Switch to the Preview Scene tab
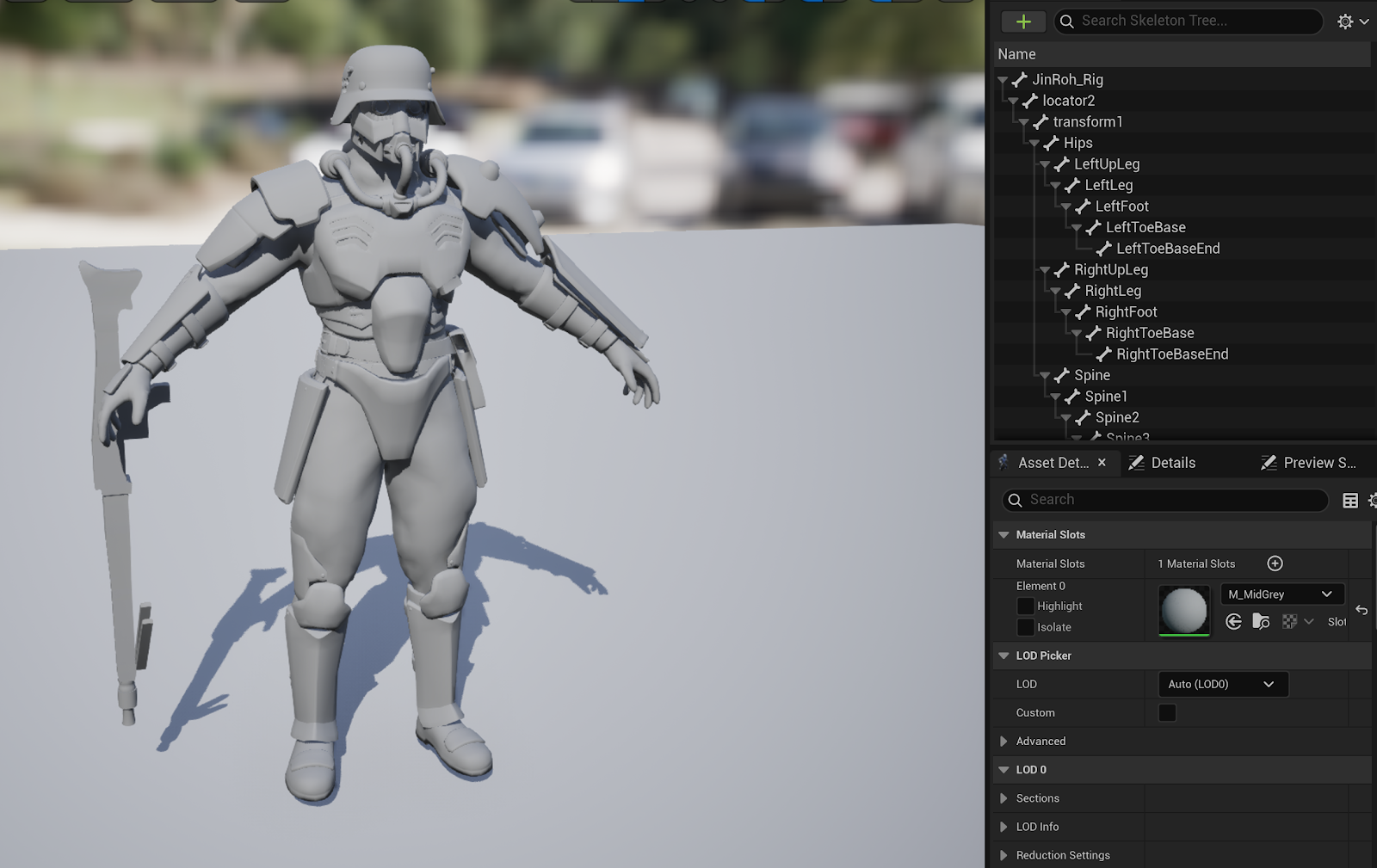This screenshot has width=1377, height=868. tap(1308, 463)
